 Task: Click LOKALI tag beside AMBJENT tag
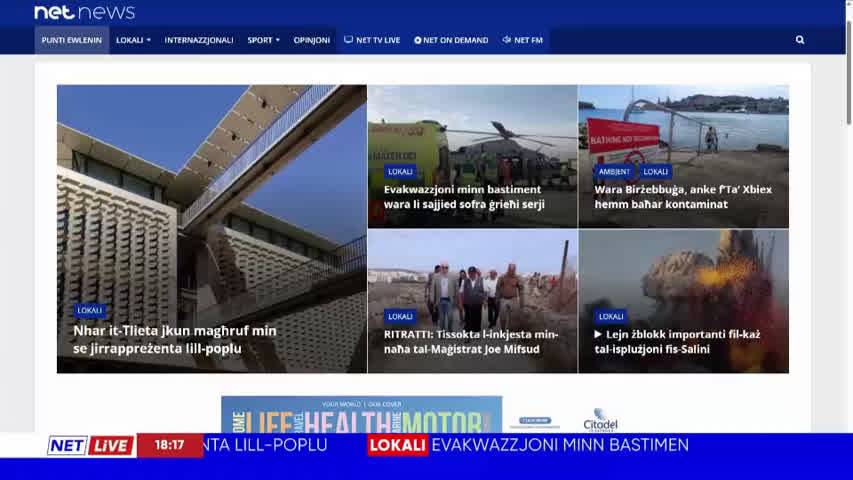(656, 171)
